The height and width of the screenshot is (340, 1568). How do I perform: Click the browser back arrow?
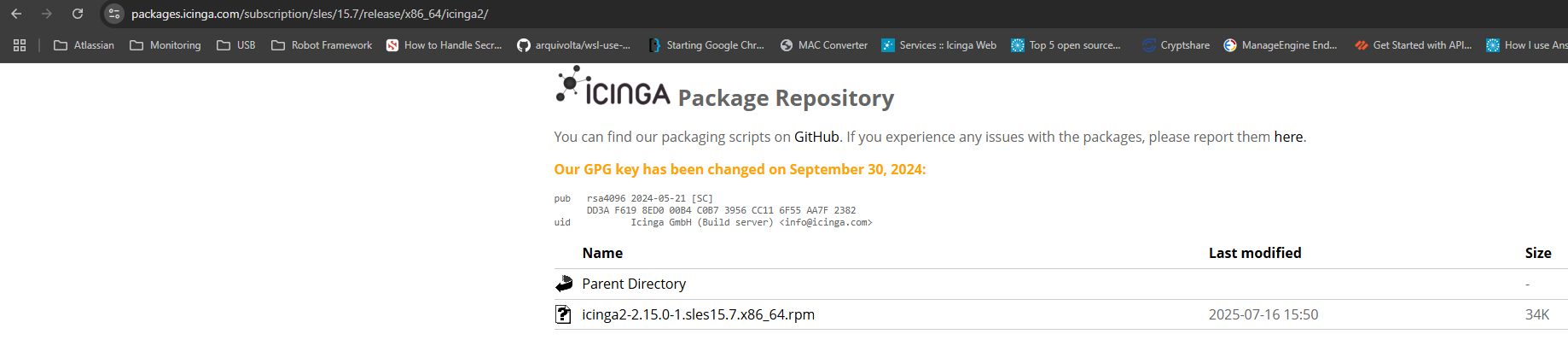16,14
